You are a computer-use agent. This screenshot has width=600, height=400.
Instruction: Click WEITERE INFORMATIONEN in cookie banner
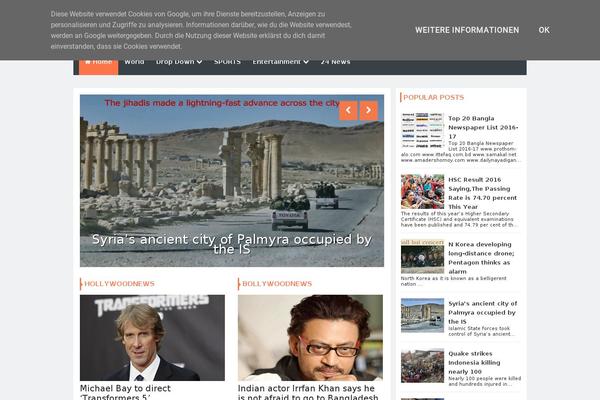point(467,30)
